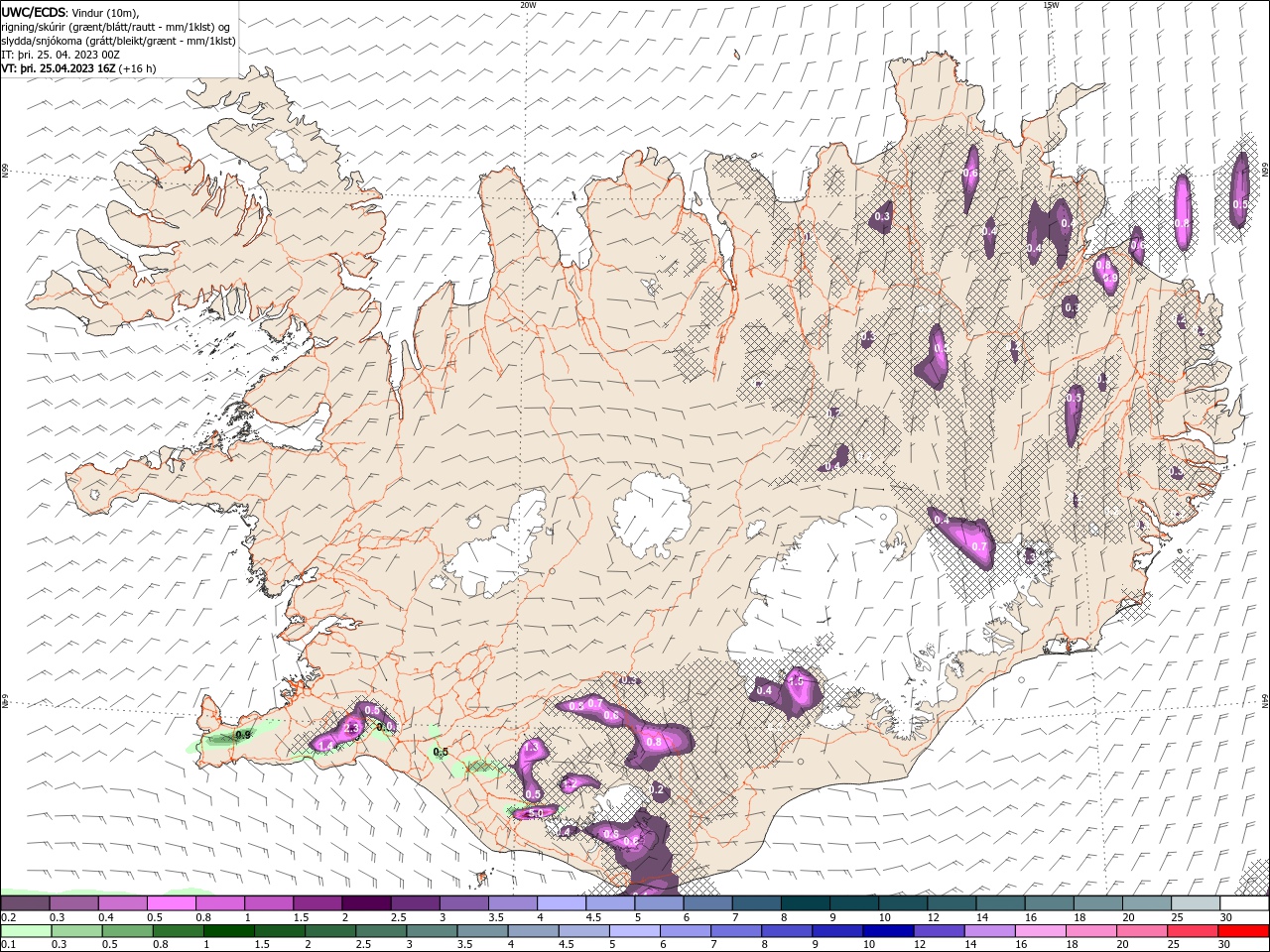Click the 4–4.5 blue-grey swatch in lower legend
This screenshot has width=1270, height=952.
pyautogui.click(x=532, y=931)
